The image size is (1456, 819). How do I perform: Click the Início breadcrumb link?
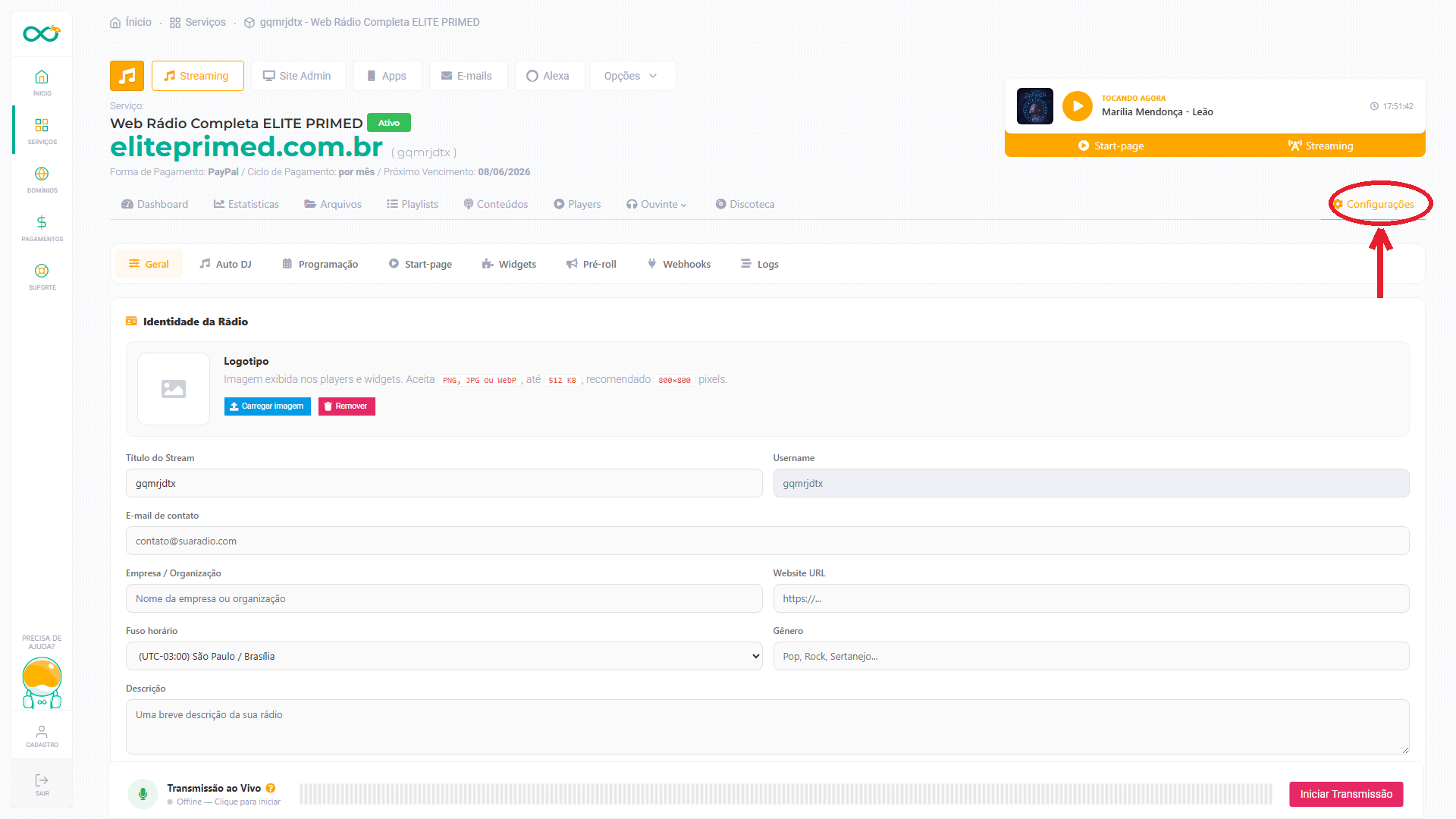(x=130, y=22)
